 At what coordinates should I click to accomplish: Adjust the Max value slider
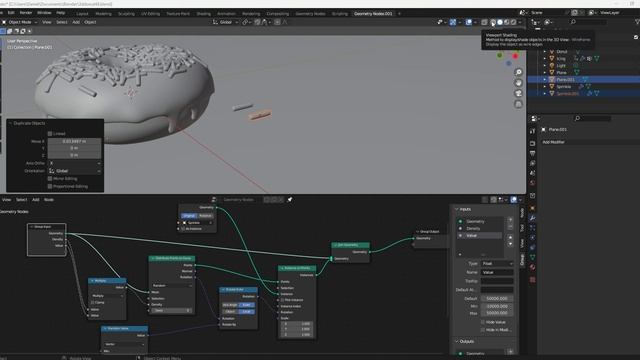[x=497, y=313]
